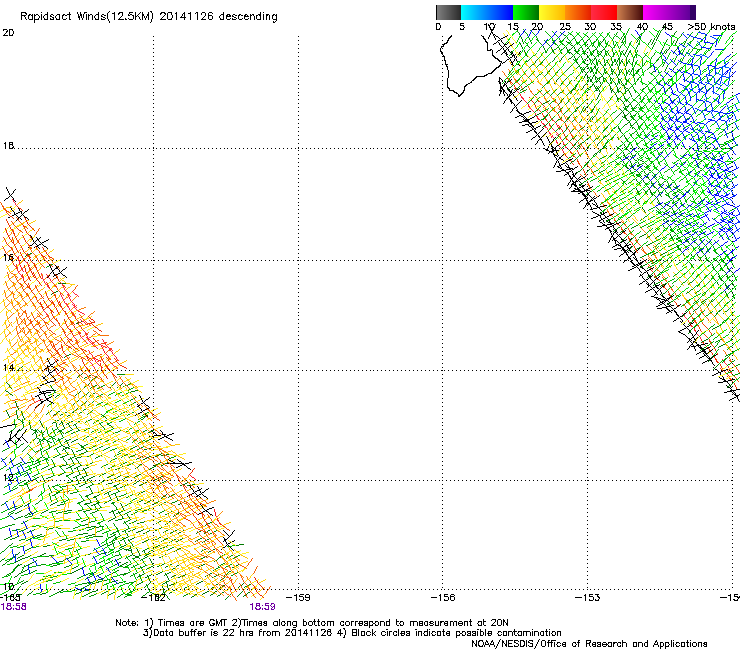This screenshot has width=740, height=650.
Task: Click the longitude axis label '-156'
Action: pyautogui.click(x=443, y=598)
